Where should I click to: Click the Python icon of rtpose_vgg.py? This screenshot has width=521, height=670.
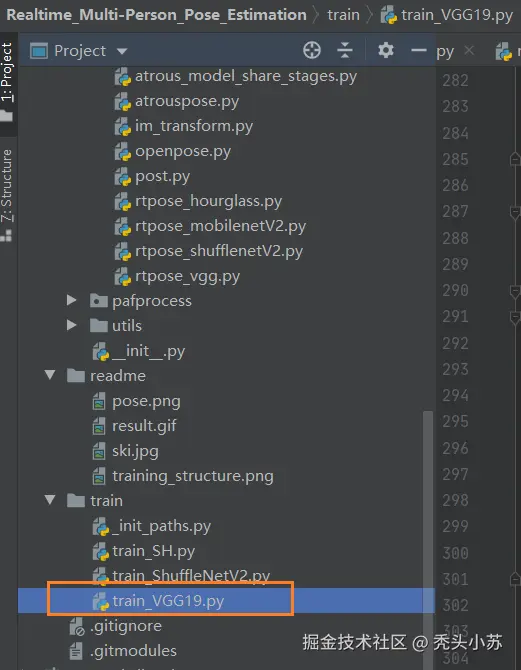(x=123, y=276)
